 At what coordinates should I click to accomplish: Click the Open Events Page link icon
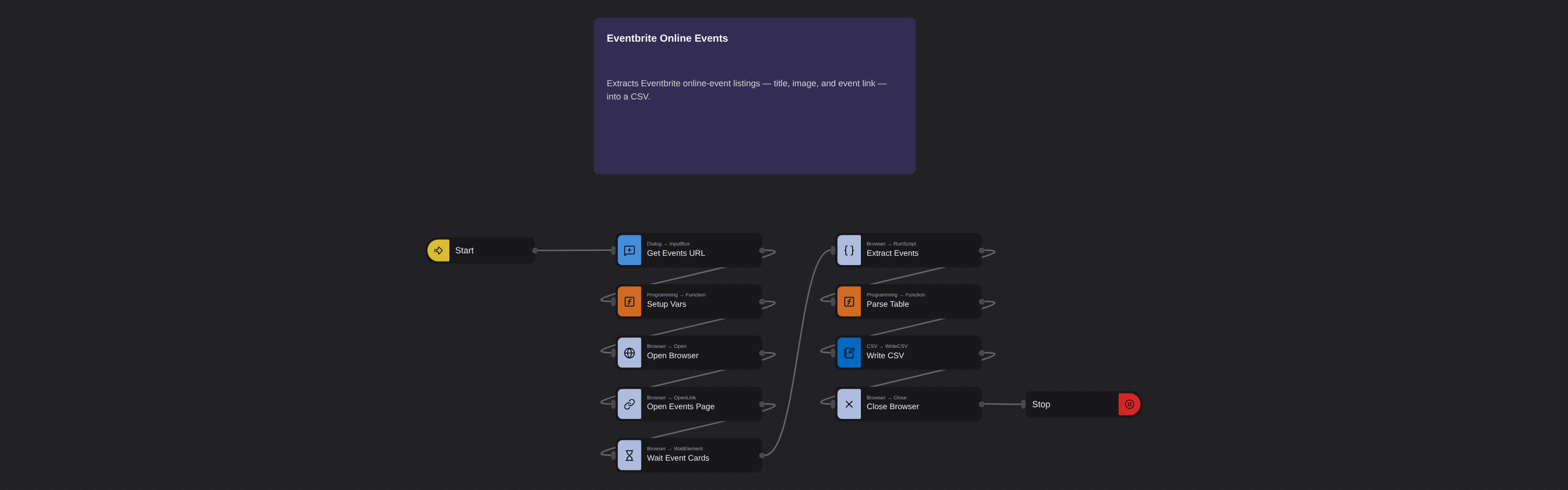(629, 404)
